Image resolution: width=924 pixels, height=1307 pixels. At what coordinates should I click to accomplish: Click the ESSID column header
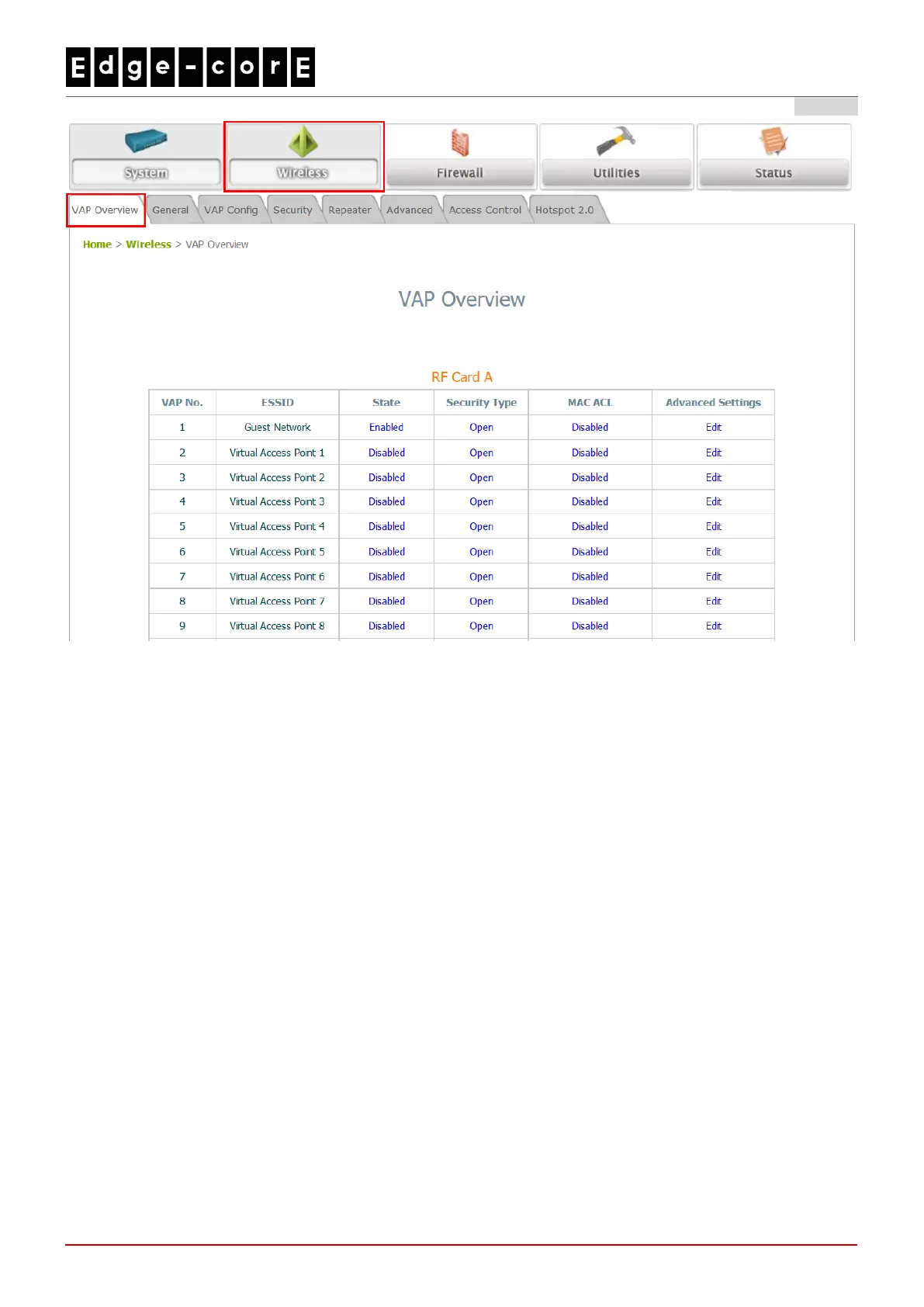pos(278,403)
